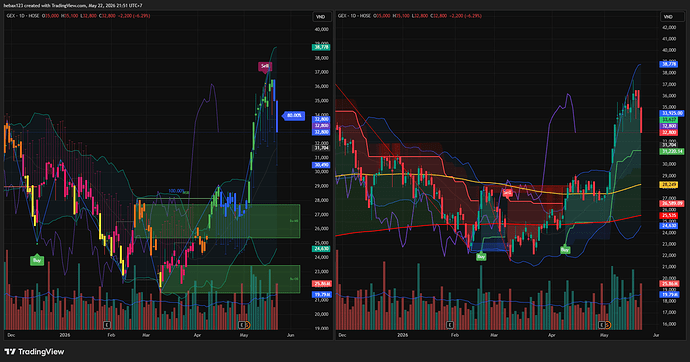Click the teal 24,630 price tag, left chart

[x=321, y=249]
